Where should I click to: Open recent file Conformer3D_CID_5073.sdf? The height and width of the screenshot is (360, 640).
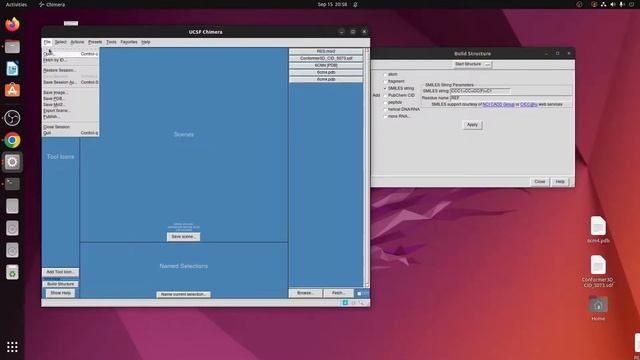click(326, 58)
